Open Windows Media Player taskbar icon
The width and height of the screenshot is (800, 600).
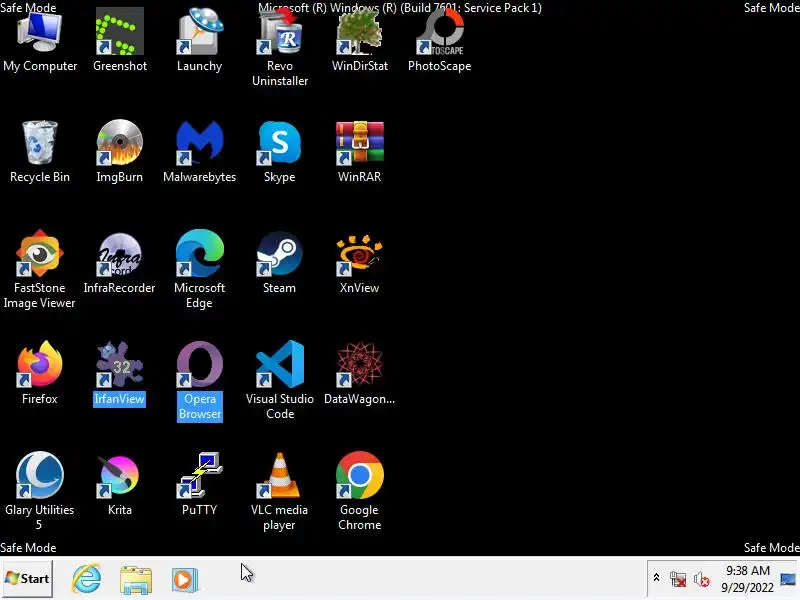[185, 580]
